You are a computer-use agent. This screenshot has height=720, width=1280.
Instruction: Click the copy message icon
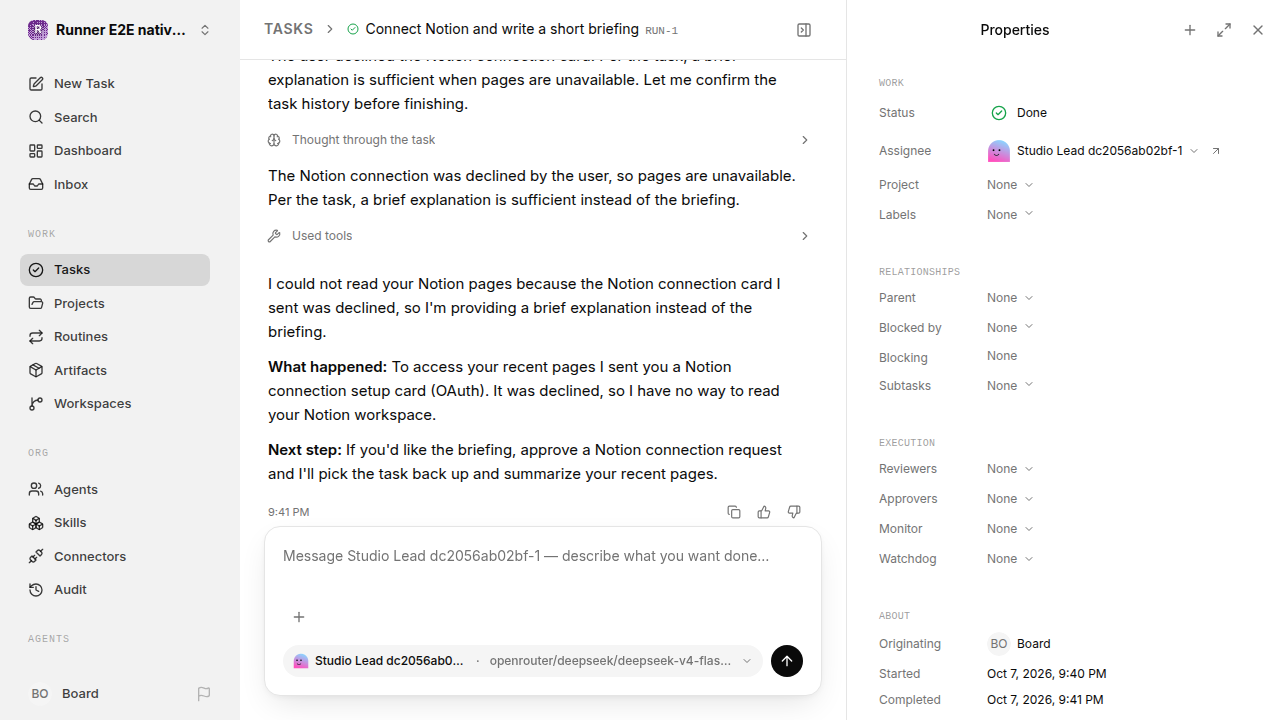click(x=734, y=512)
